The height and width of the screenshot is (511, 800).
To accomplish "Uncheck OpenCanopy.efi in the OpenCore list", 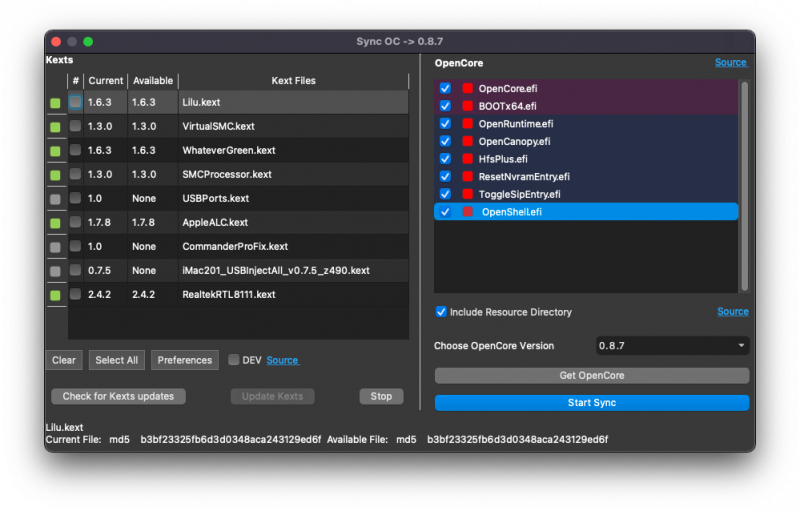I will coord(445,141).
